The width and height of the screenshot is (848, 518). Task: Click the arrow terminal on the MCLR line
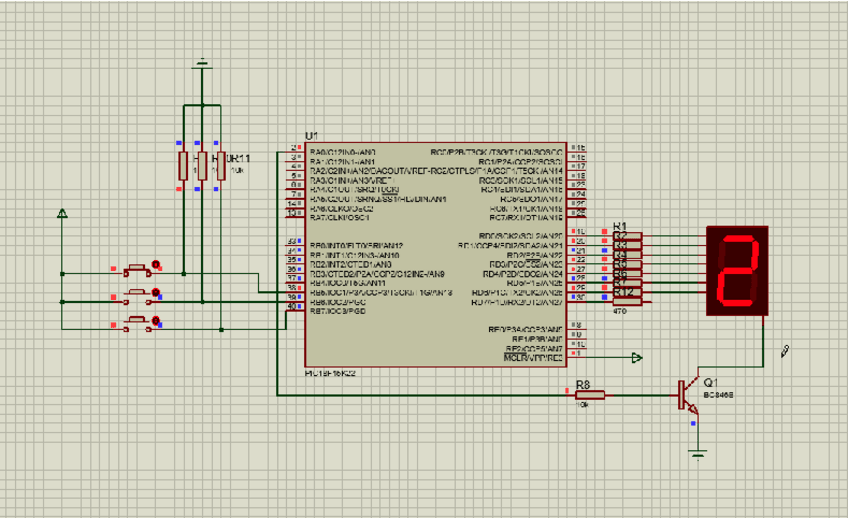click(x=636, y=357)
